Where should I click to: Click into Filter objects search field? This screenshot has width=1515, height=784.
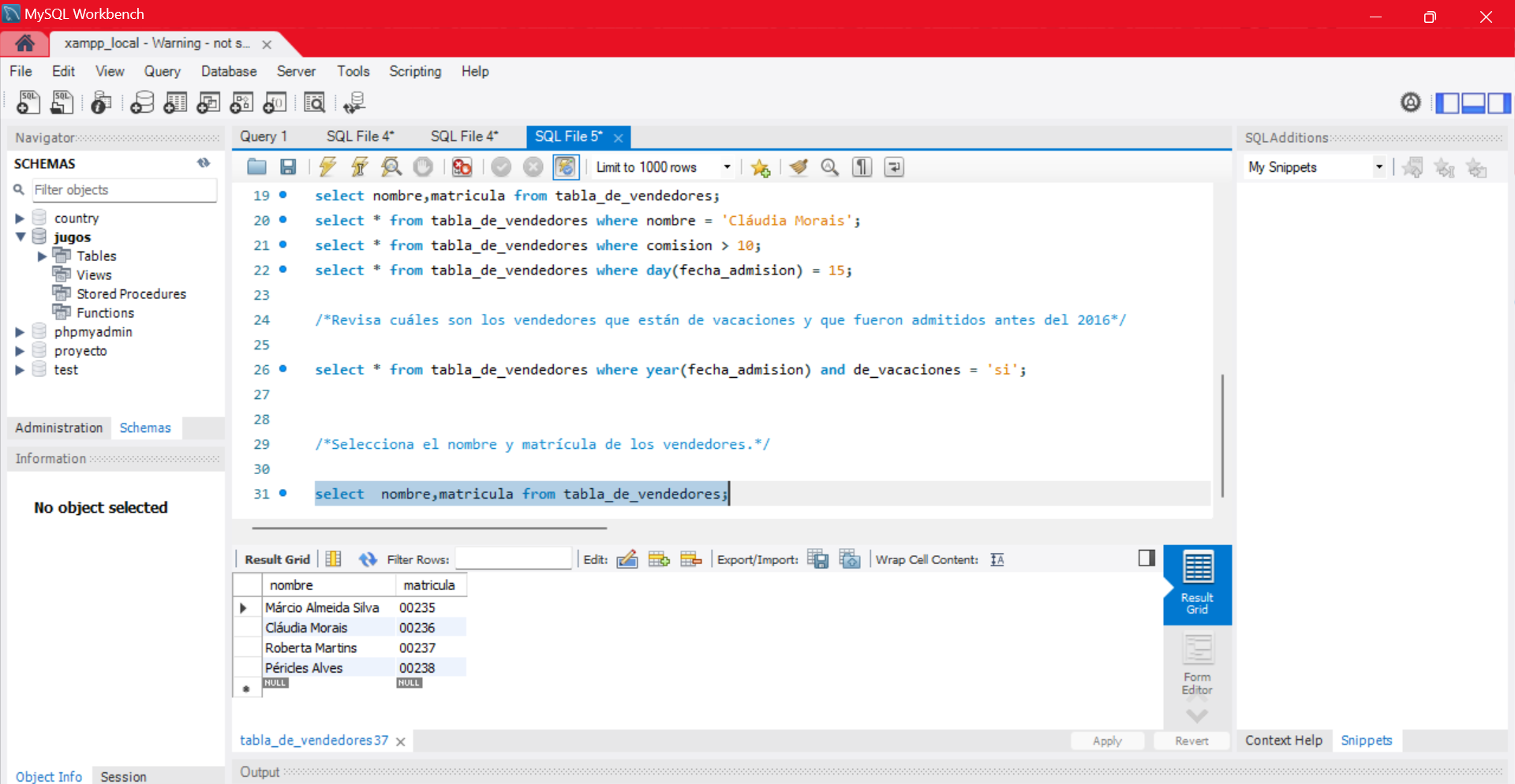tap(124, 190)
